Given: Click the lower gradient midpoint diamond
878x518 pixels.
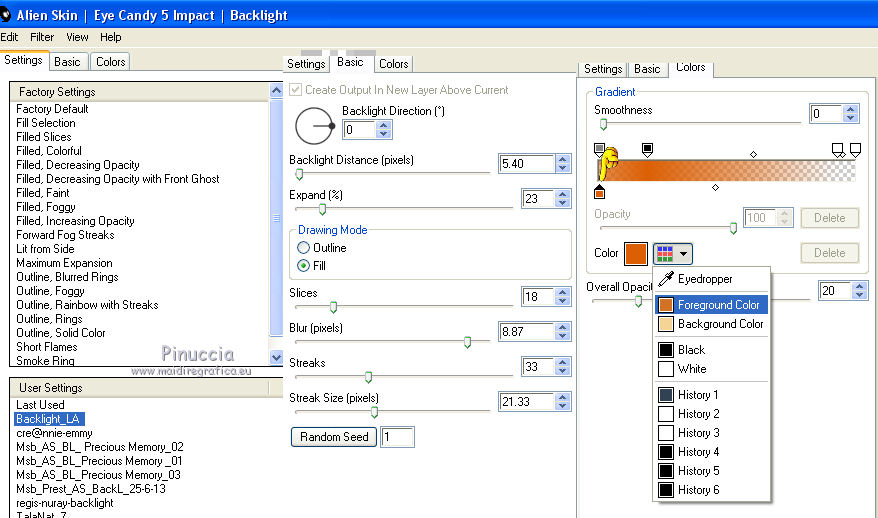Looking at the screenshot, I should click(715, 187).
